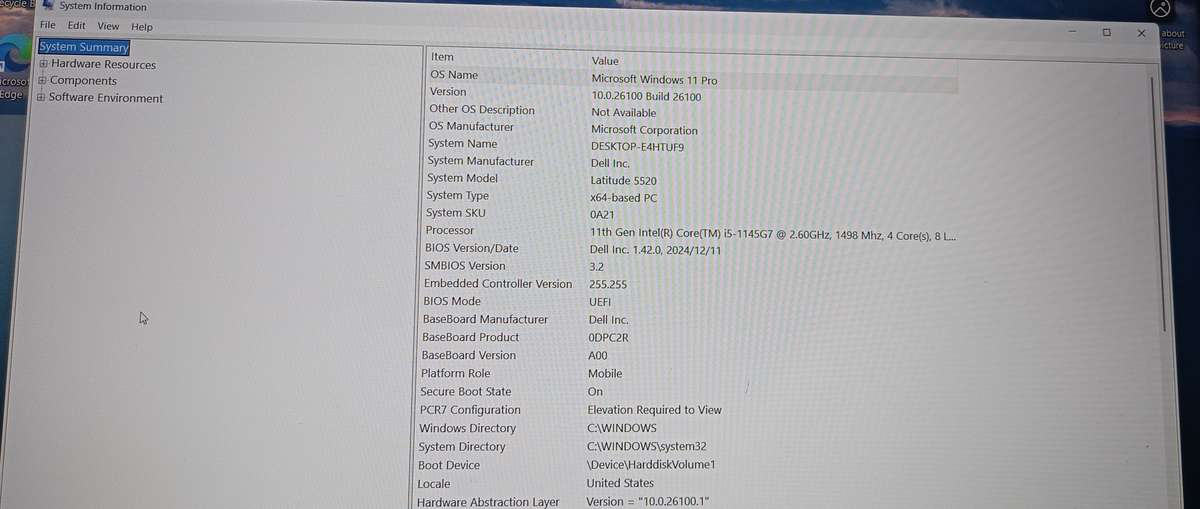Expand the Components plus box
Image resolution: width=1200 pixels, height=509 pixels.
(x=42, y=81)
